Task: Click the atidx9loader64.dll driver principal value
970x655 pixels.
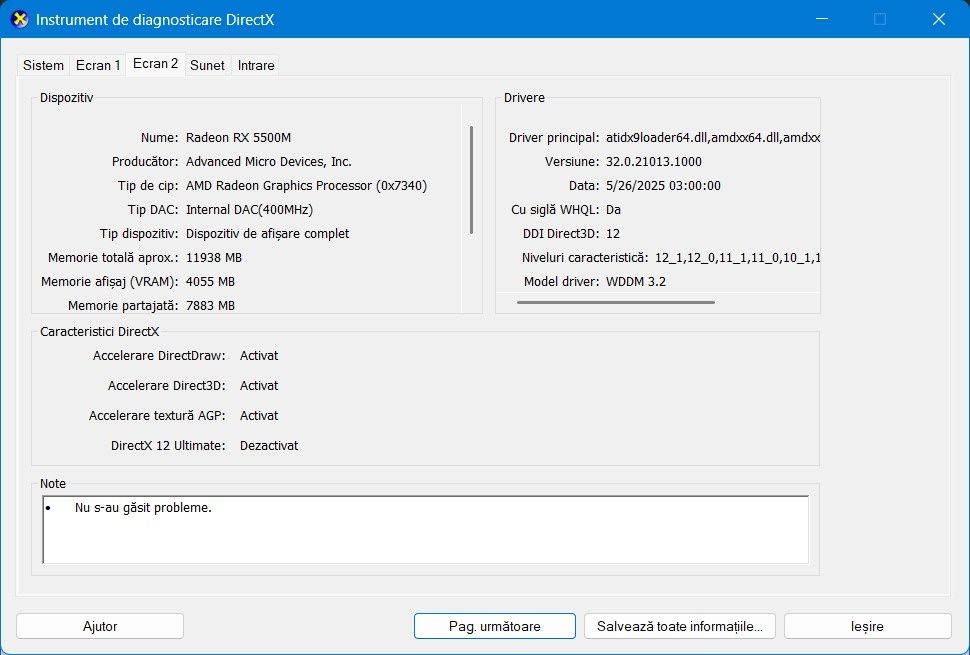Action: (713, 137)
